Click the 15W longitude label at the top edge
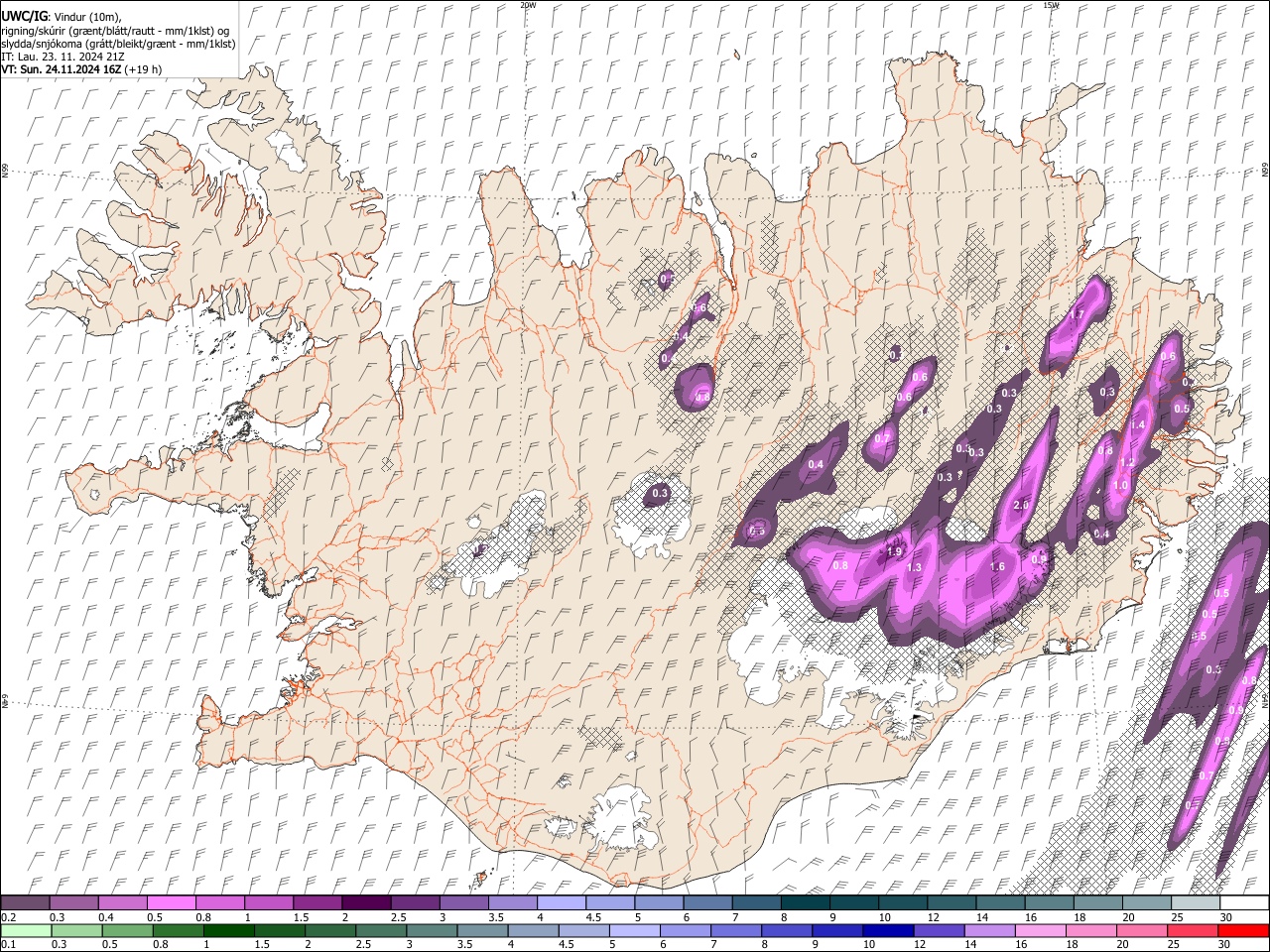Viewport: 1270px width, 952px height. click(x=1051, y=5)
